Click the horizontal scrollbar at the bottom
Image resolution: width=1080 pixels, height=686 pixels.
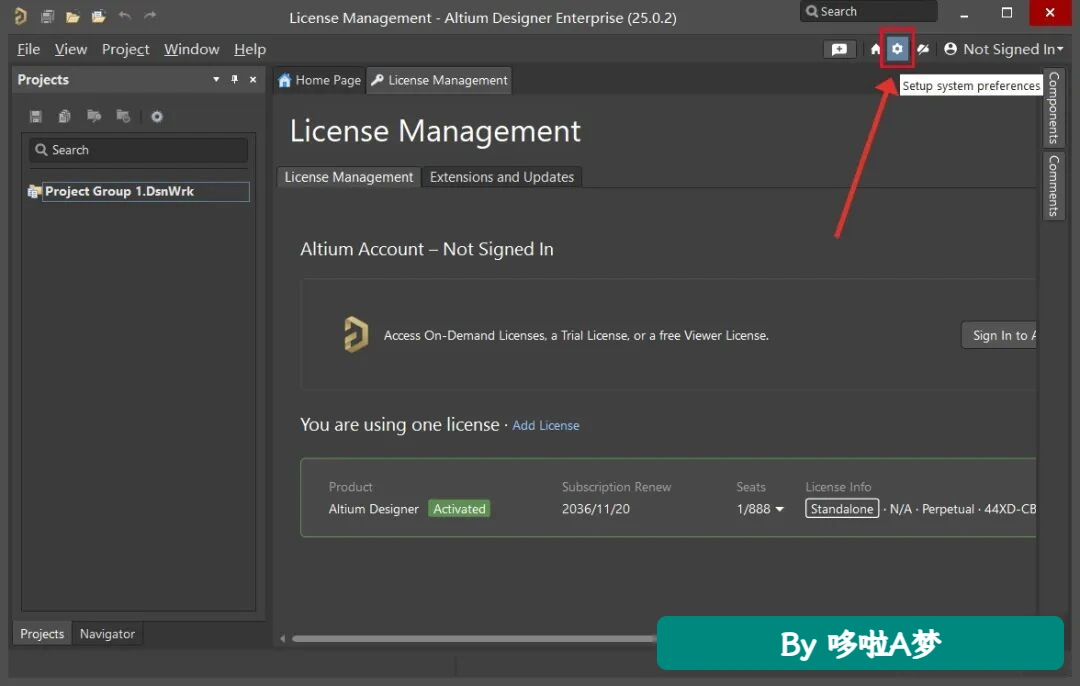pos(472,638)
